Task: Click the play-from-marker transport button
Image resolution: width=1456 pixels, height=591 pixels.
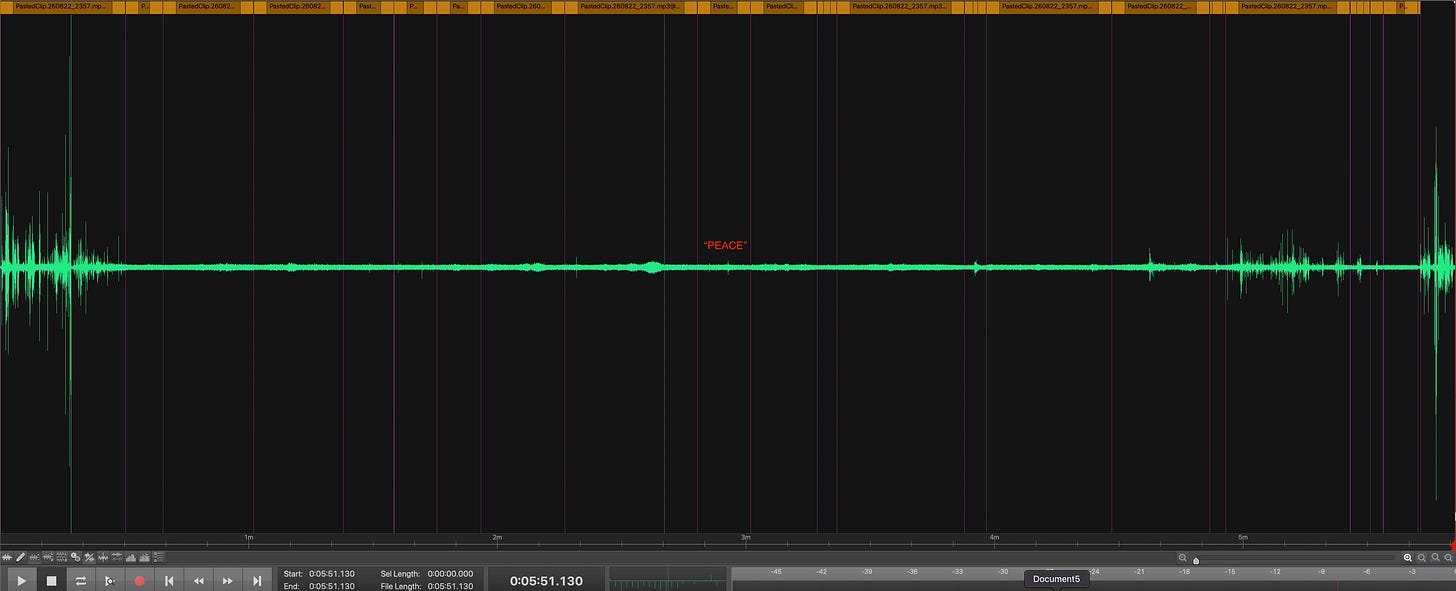Action: 110,580
